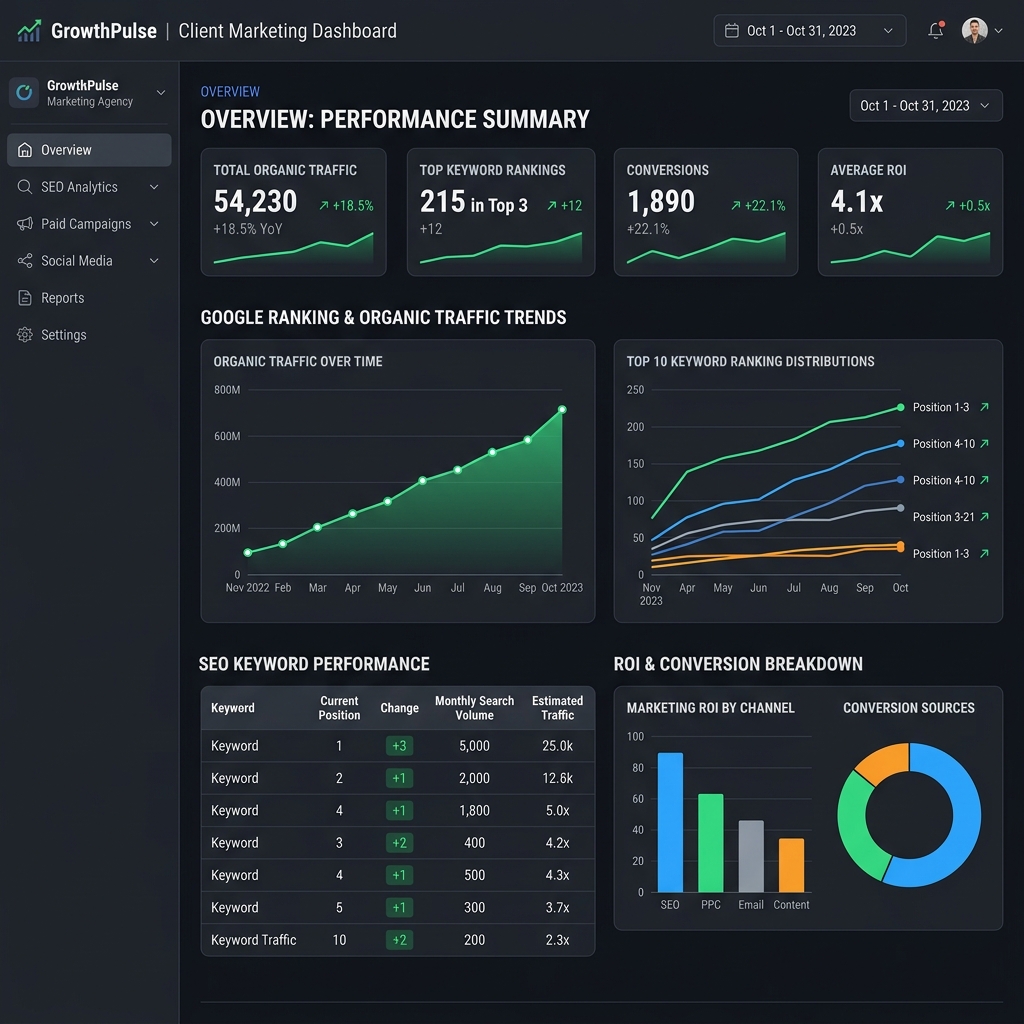This screenshot has width=1024, height=1024.
Task: Click the Reports document icon
Action: click(25, 298)
